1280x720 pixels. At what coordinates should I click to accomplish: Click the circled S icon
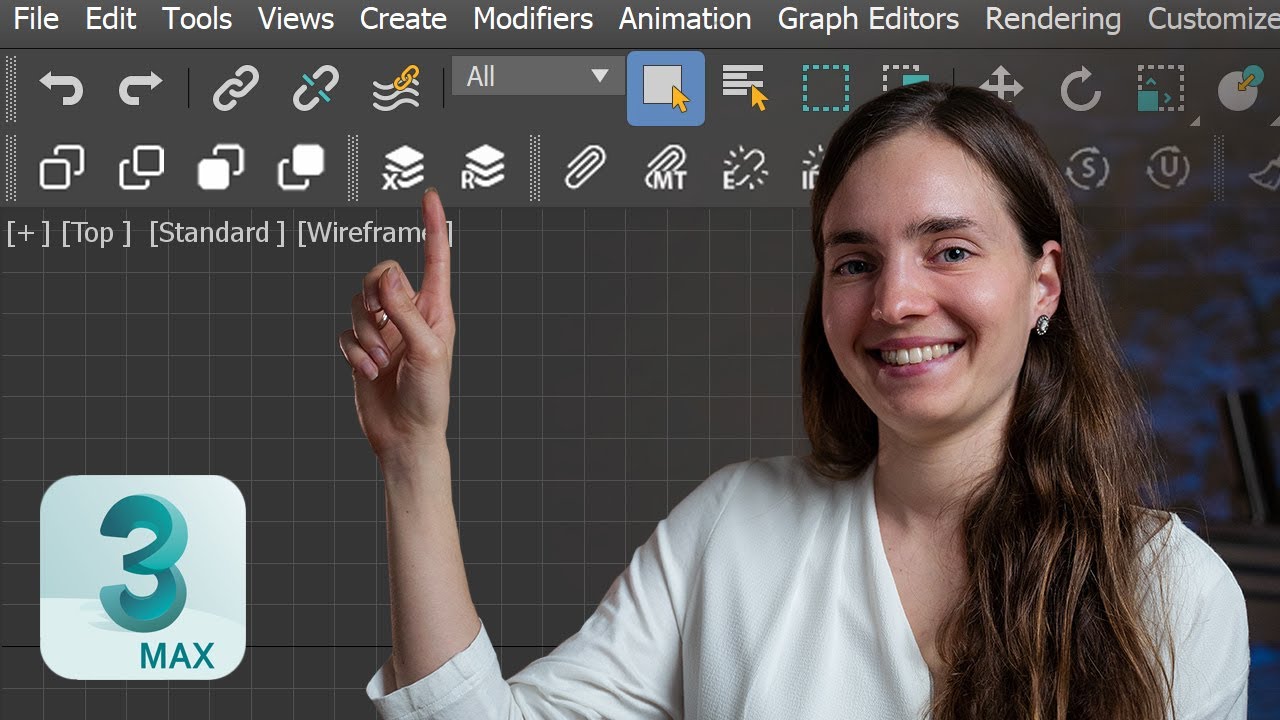point(1087,168)
